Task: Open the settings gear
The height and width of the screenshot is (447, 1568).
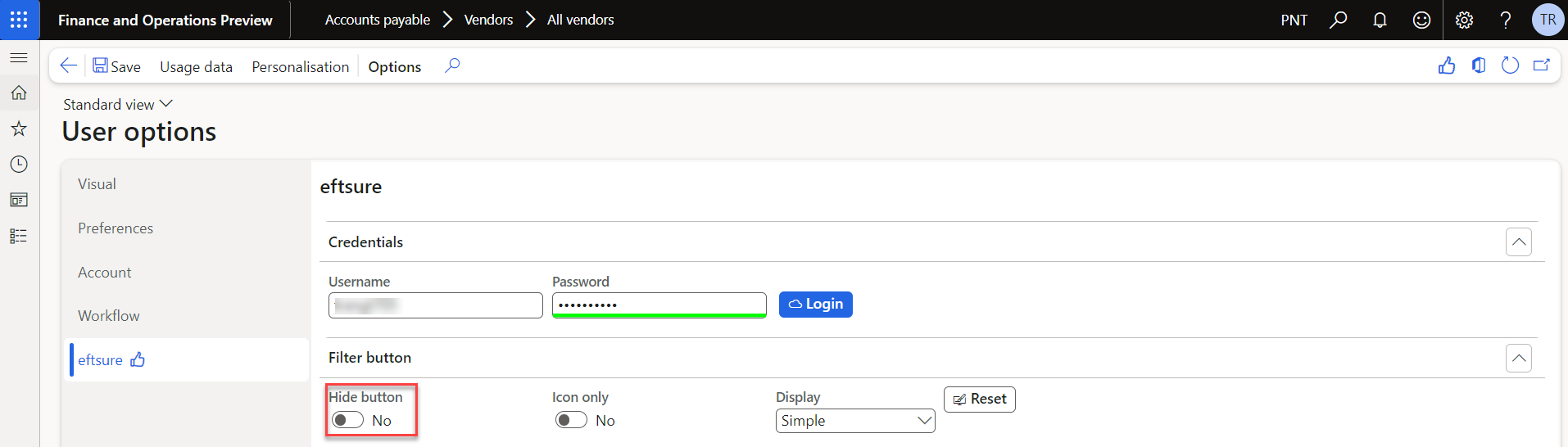Action: (1464, 20)
